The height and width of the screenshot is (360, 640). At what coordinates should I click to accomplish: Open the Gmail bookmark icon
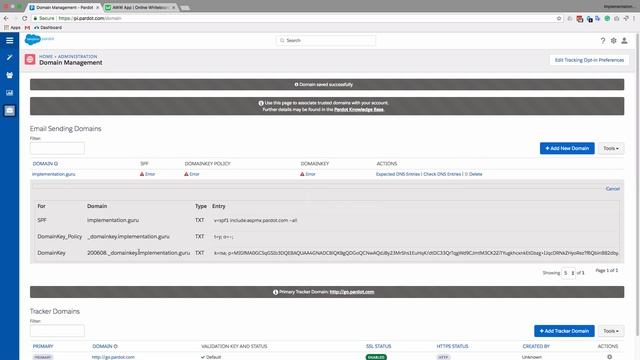(x=27, y=27)
